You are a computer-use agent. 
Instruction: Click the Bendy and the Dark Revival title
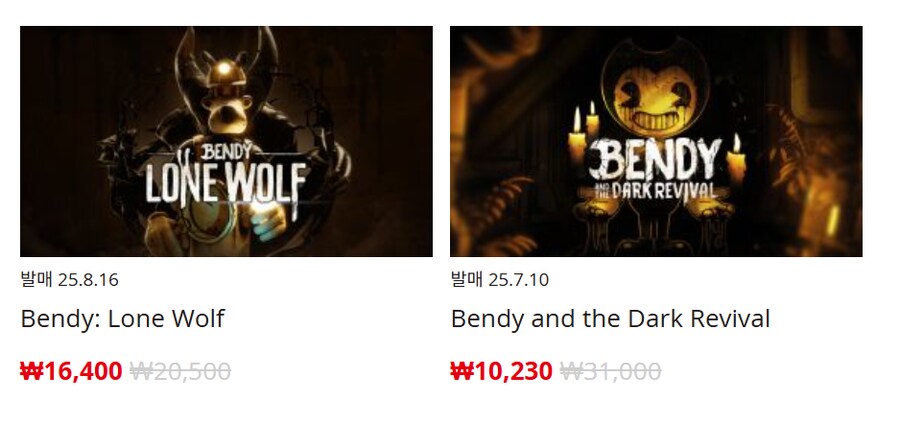click(610, 318)
